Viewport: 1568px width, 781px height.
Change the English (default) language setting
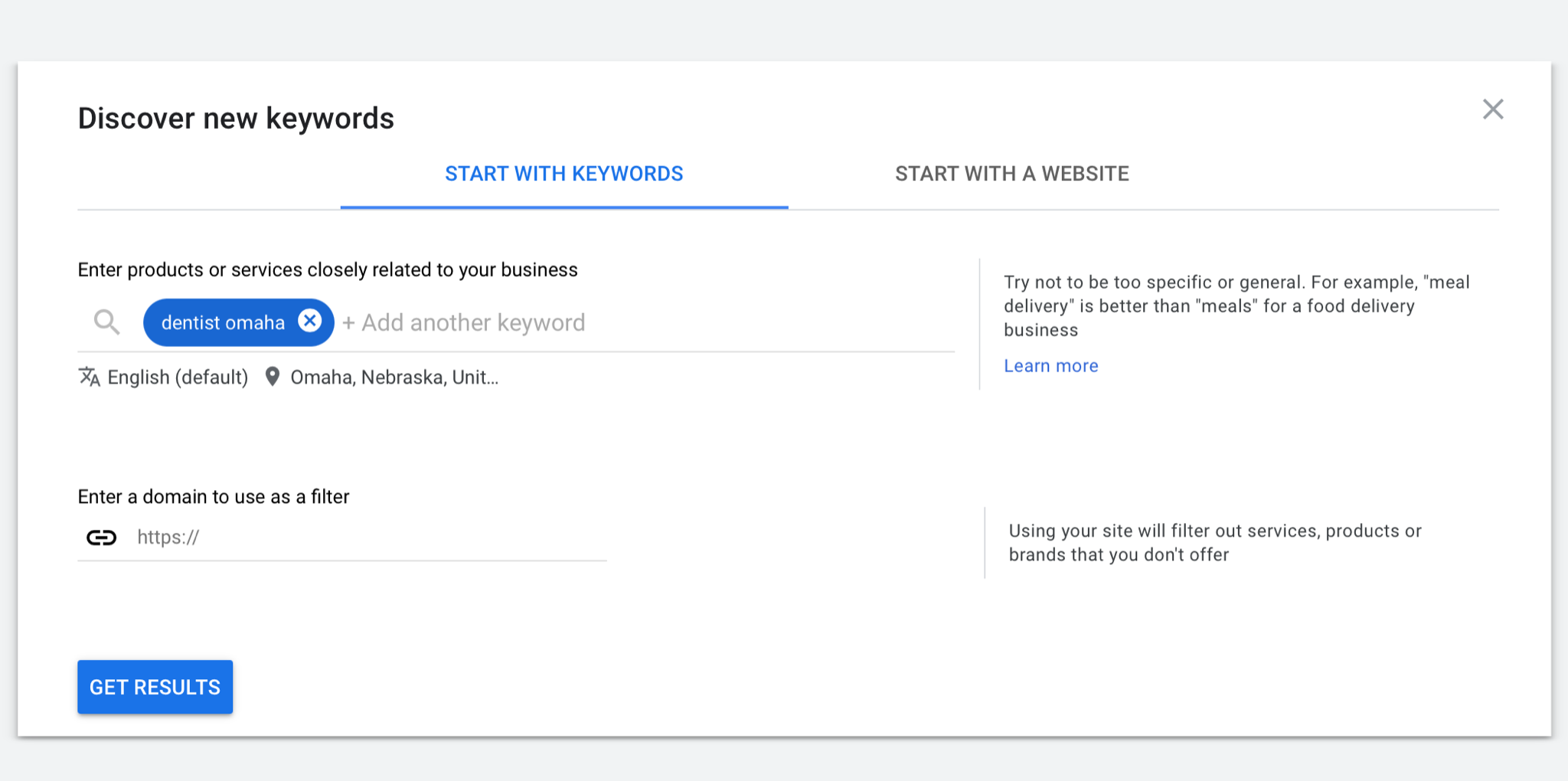(178, 377)
